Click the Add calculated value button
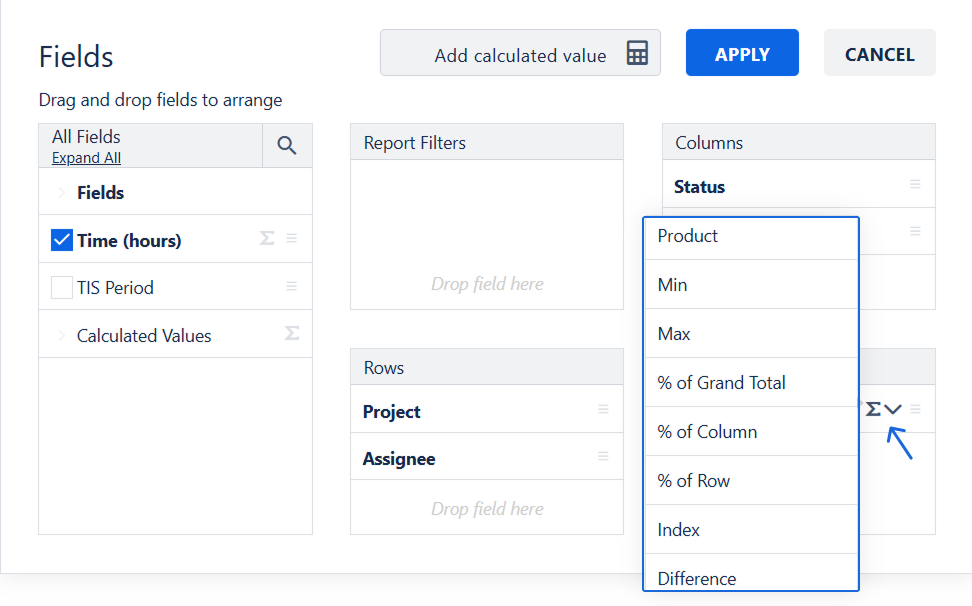 [x=520, y=54]
